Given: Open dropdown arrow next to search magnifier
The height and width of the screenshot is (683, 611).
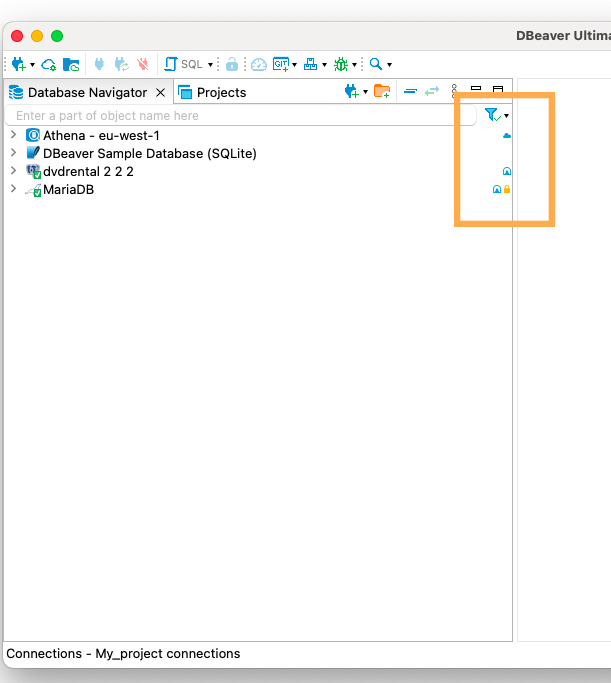Looking at the screenshot, I should coord(389,65).
